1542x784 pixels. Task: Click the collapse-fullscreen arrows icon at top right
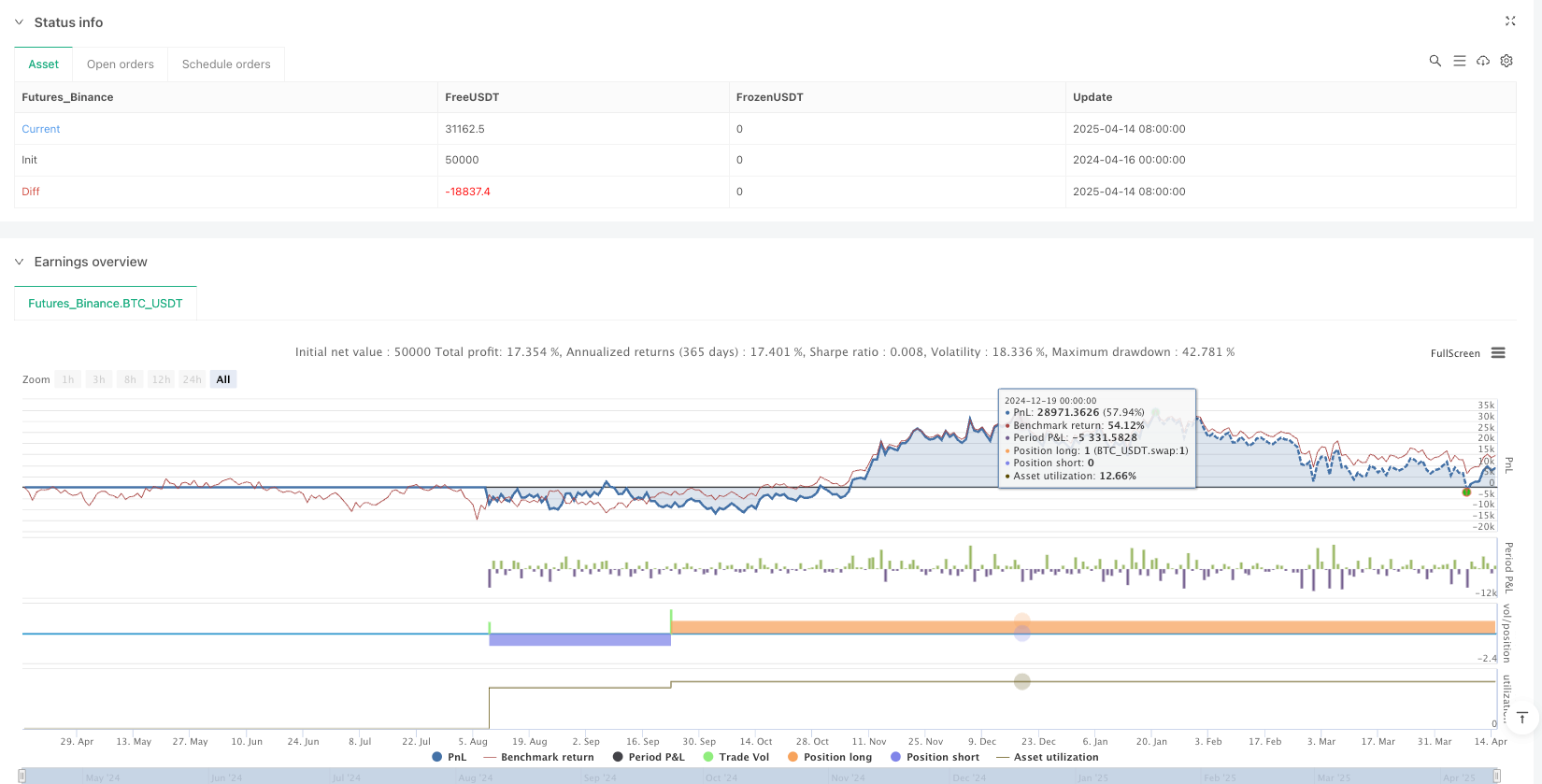pos(1510,21)
